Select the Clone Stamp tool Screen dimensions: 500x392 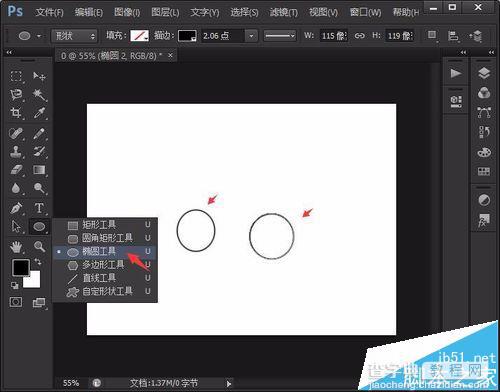[x=16, y=152]
